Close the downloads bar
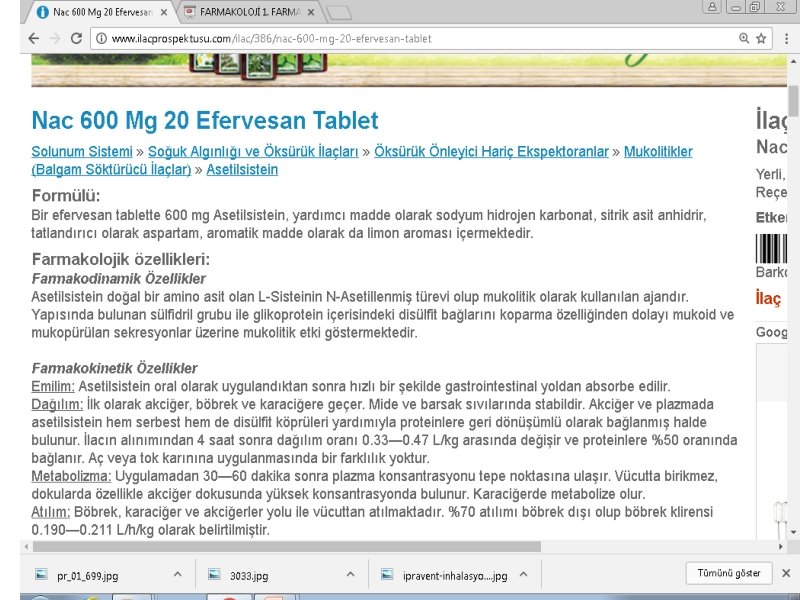800x600 pixels. [x=786, y=573]
